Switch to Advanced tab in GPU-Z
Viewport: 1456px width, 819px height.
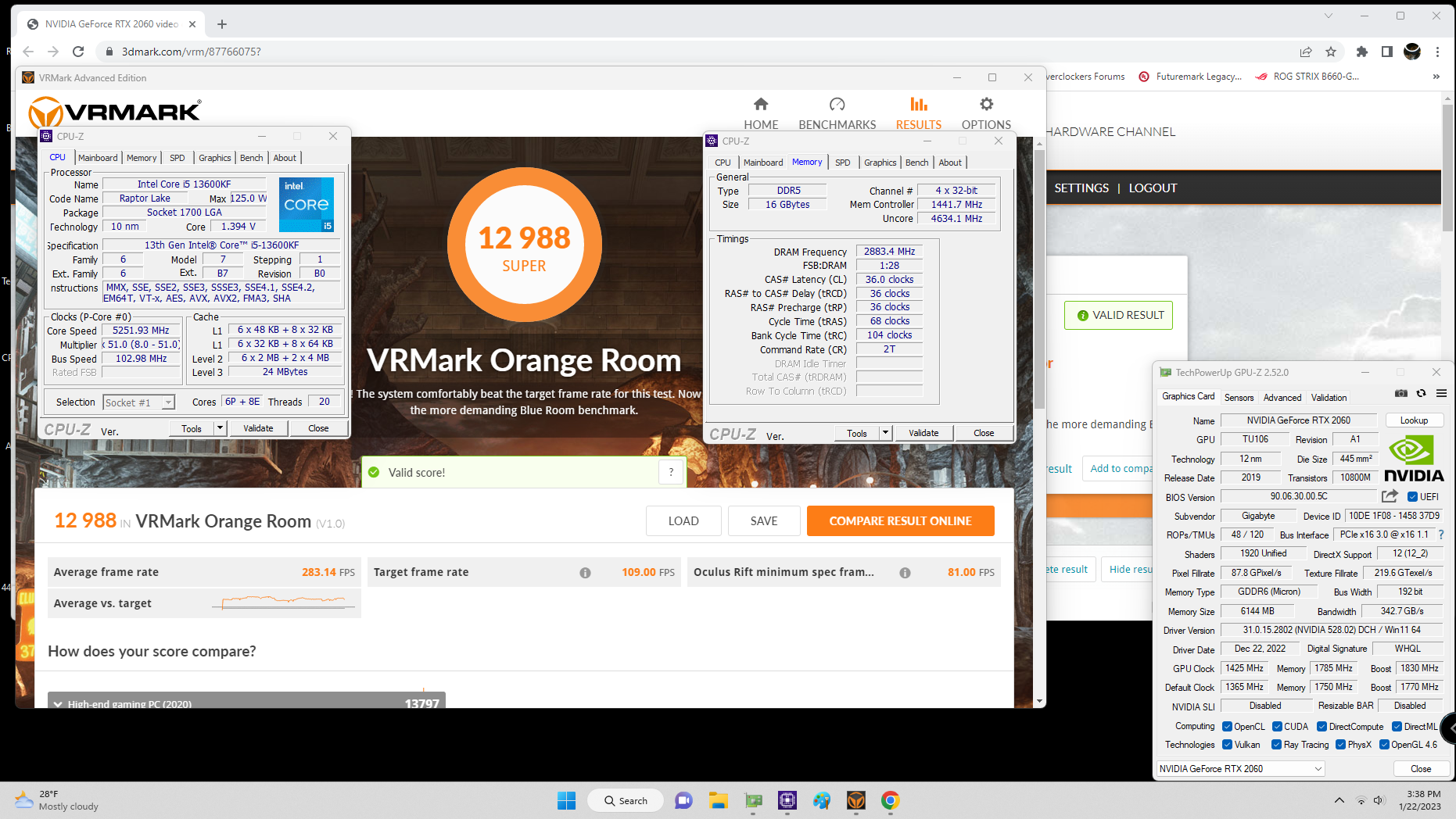[1282, 397]
